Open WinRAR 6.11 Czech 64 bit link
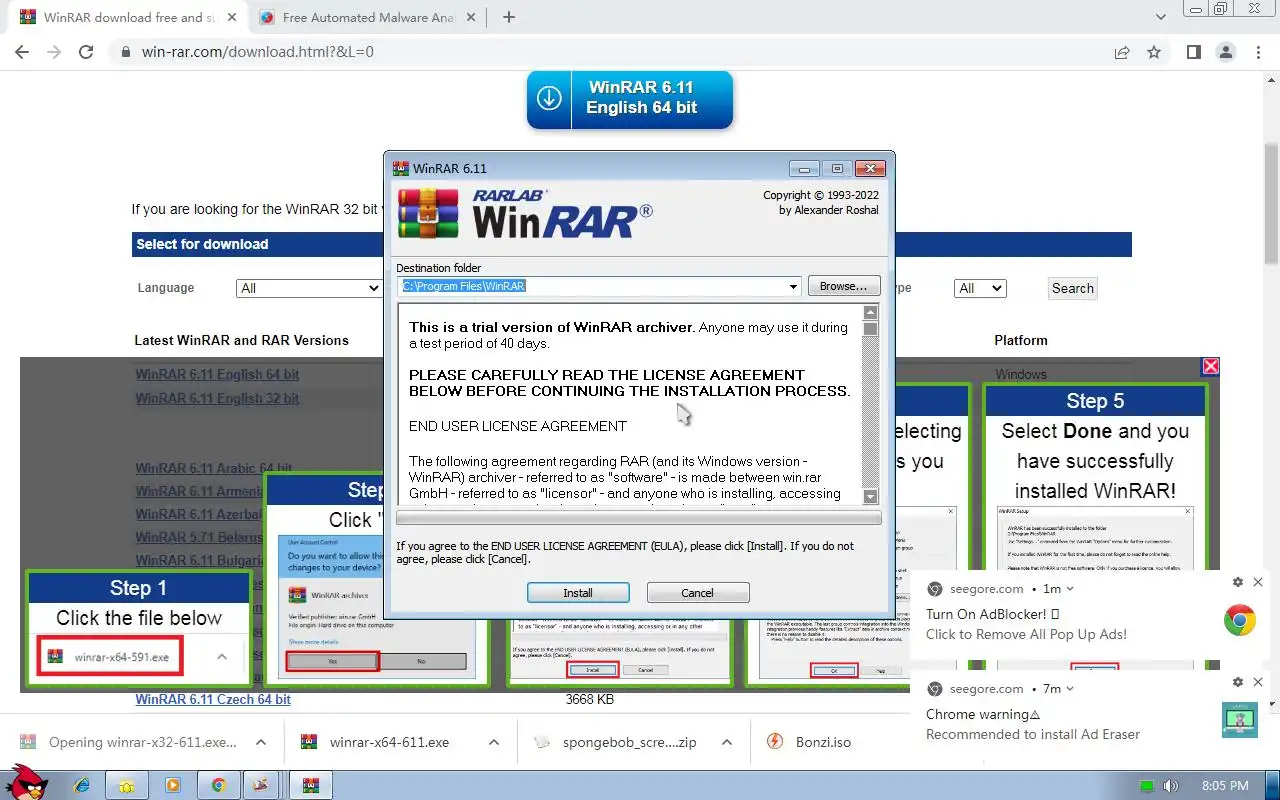1280x800 pixels. (213, 699)
